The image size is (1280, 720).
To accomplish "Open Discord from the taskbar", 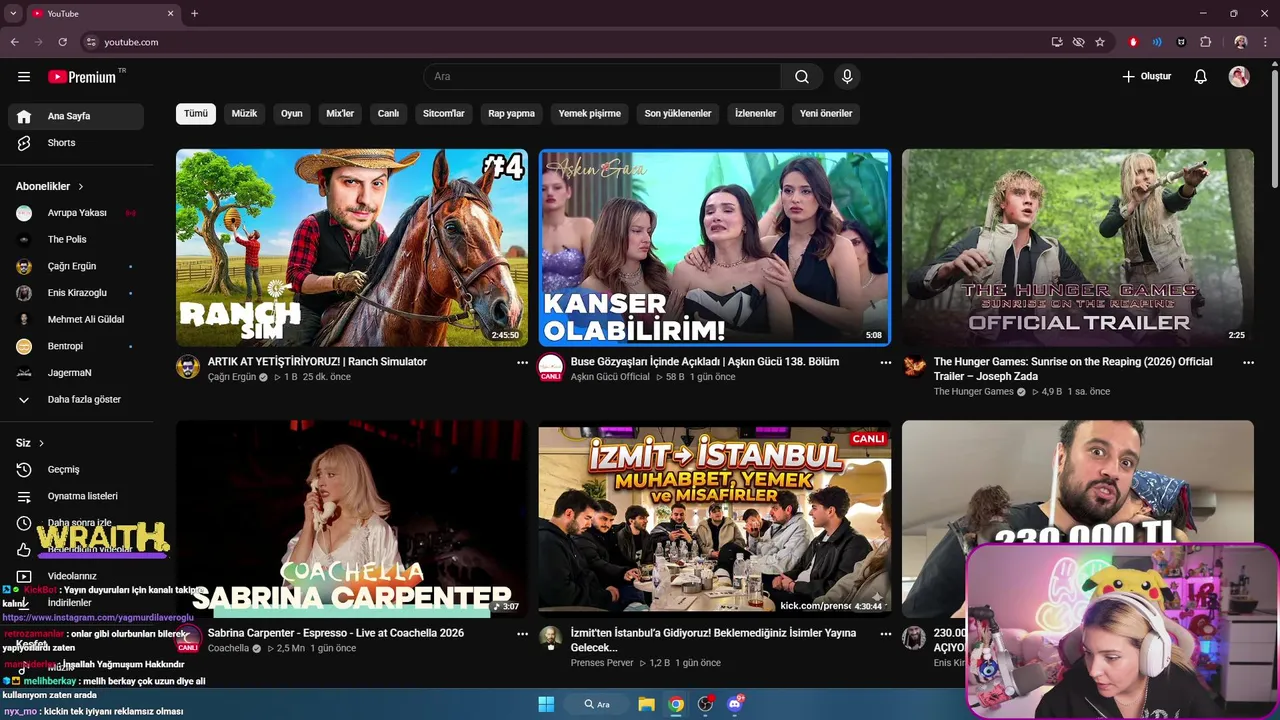I will click(x=735, y=704).
